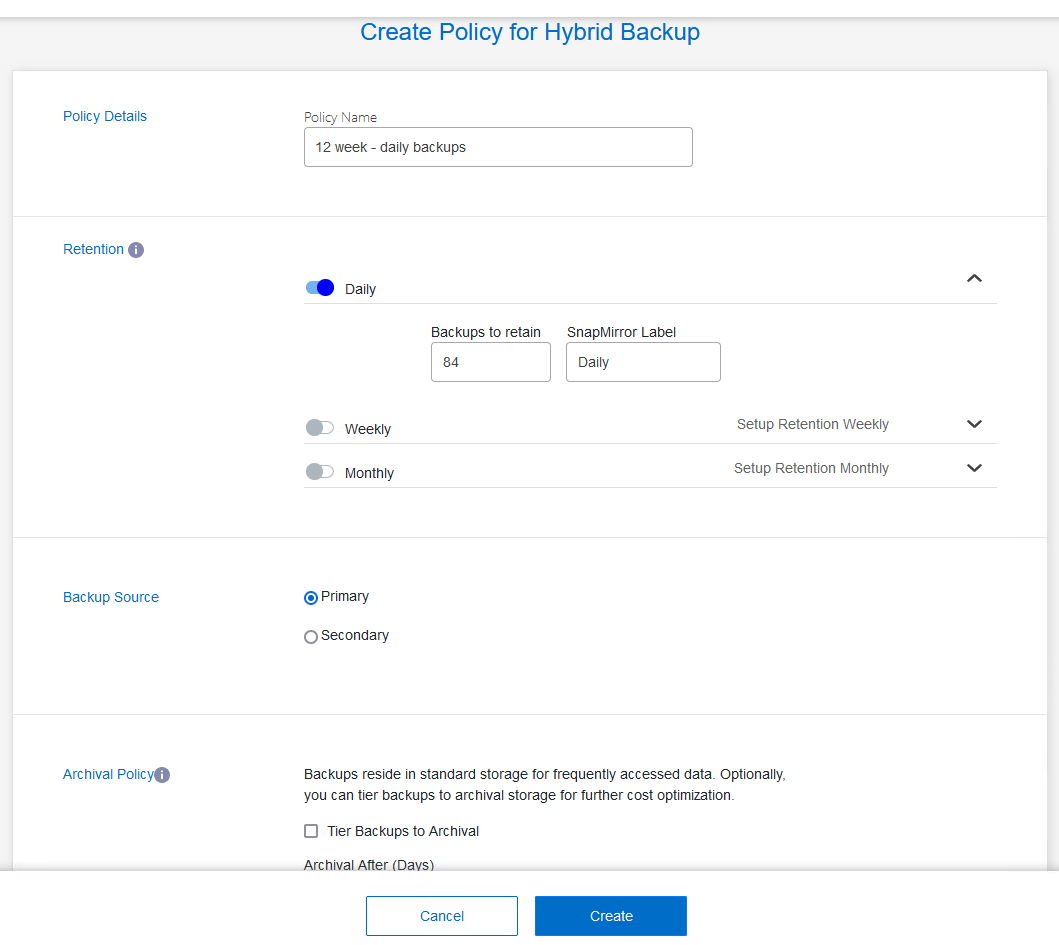This screenshot has height=945, width=1059.
Task: Turn off the Daily retention toggle
Action: 320,288
